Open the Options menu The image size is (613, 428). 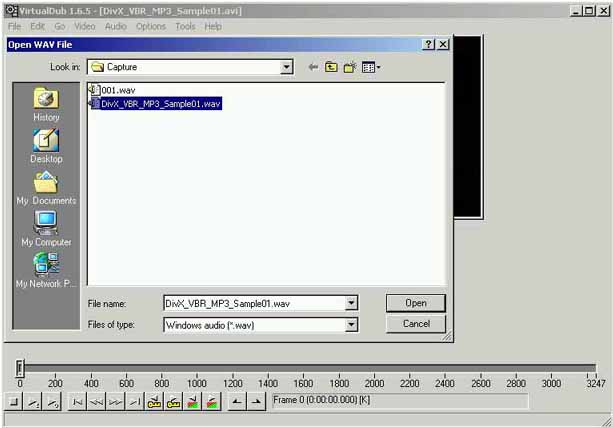(x=151, y=27)
